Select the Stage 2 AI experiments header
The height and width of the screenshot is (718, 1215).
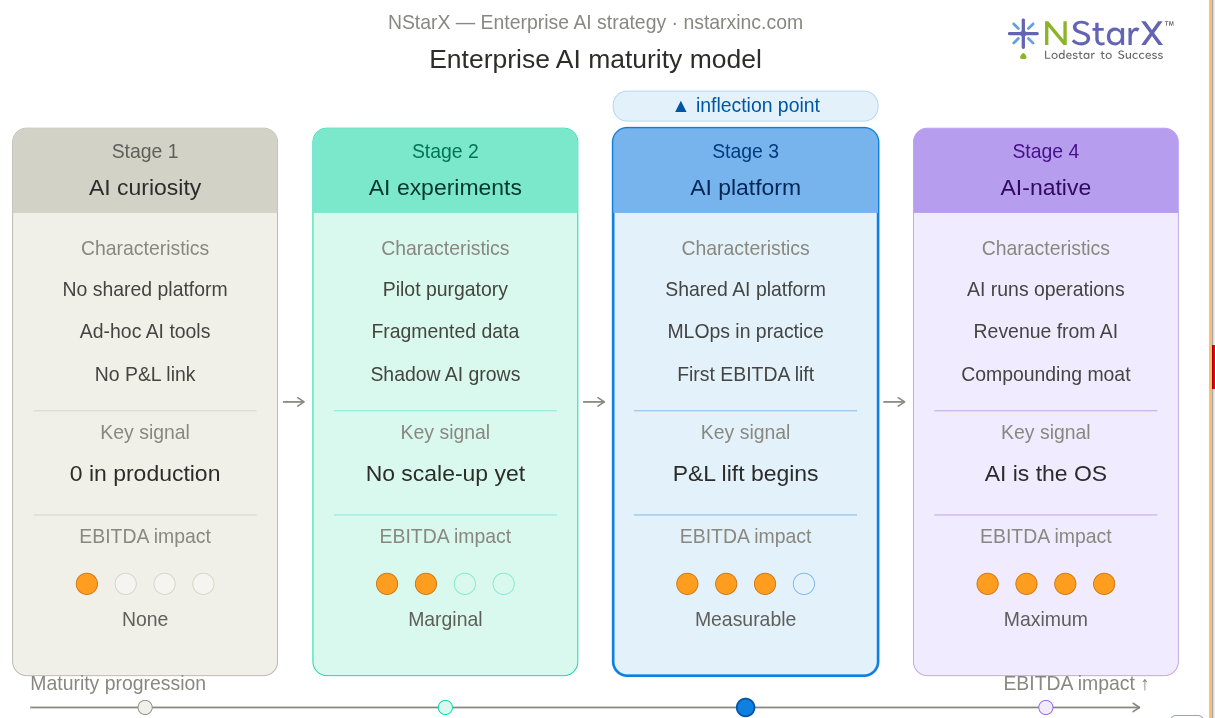tap(445, 171)
